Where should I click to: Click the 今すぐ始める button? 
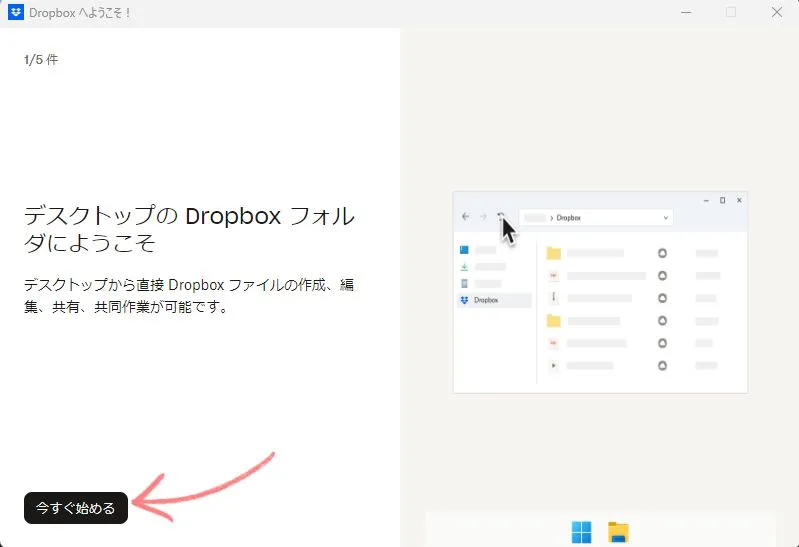pyautogui.click(x=76, y=508)
